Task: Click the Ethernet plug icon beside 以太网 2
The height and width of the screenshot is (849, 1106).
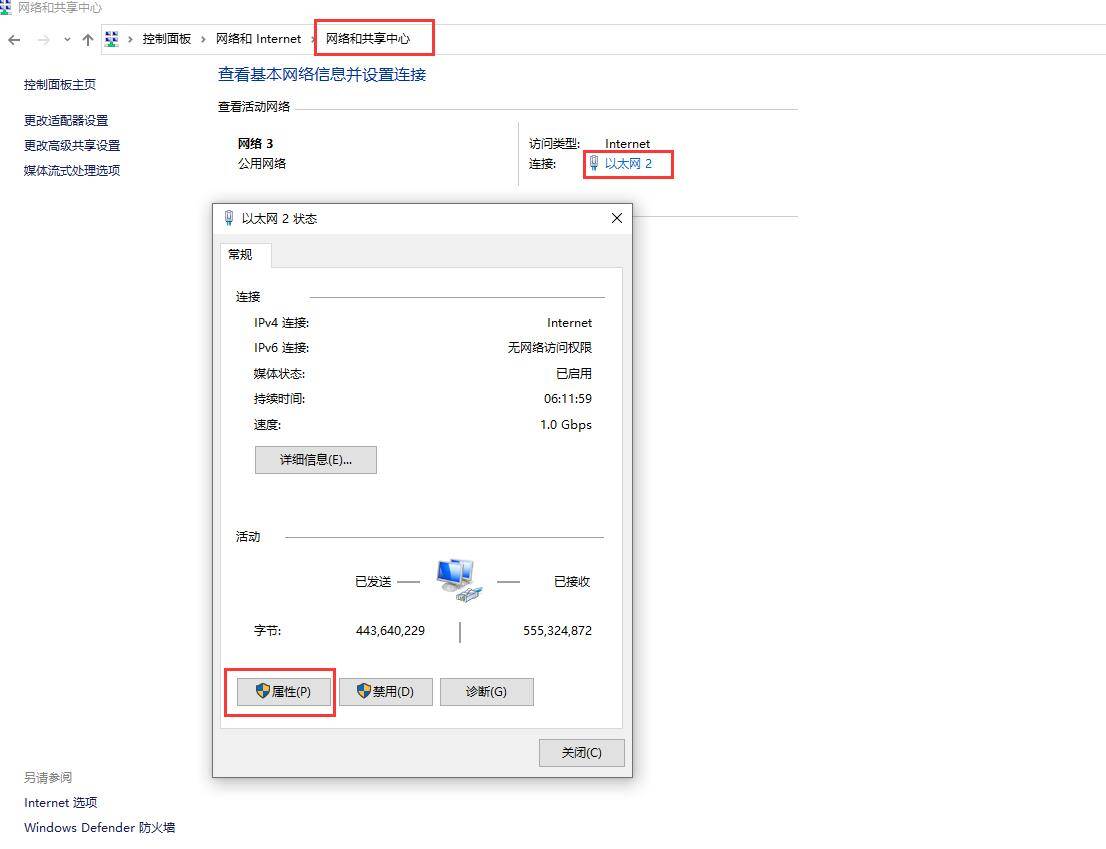Action: coord(593,164)
